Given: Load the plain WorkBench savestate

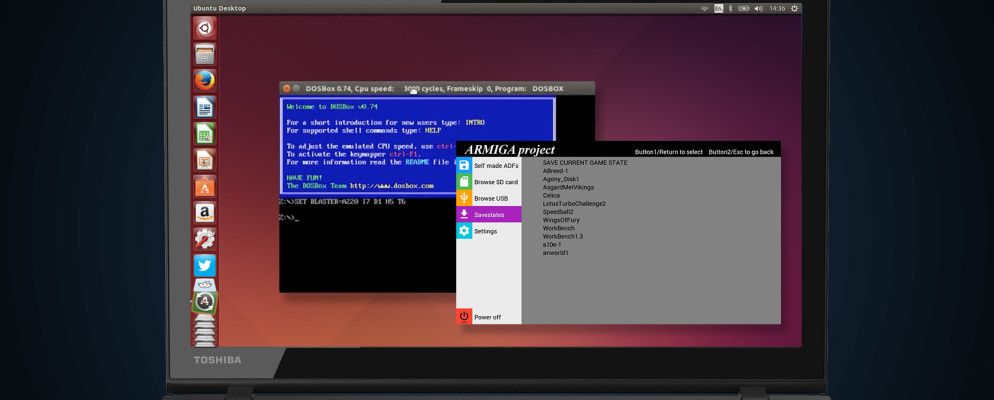Looking at the screenshot, I should coord(558,228).
